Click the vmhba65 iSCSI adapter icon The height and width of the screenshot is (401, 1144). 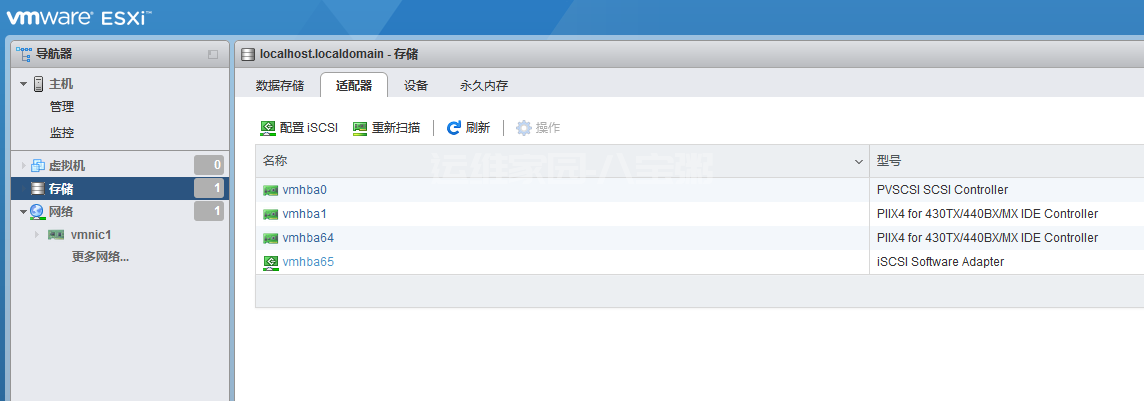coord(270,262)
